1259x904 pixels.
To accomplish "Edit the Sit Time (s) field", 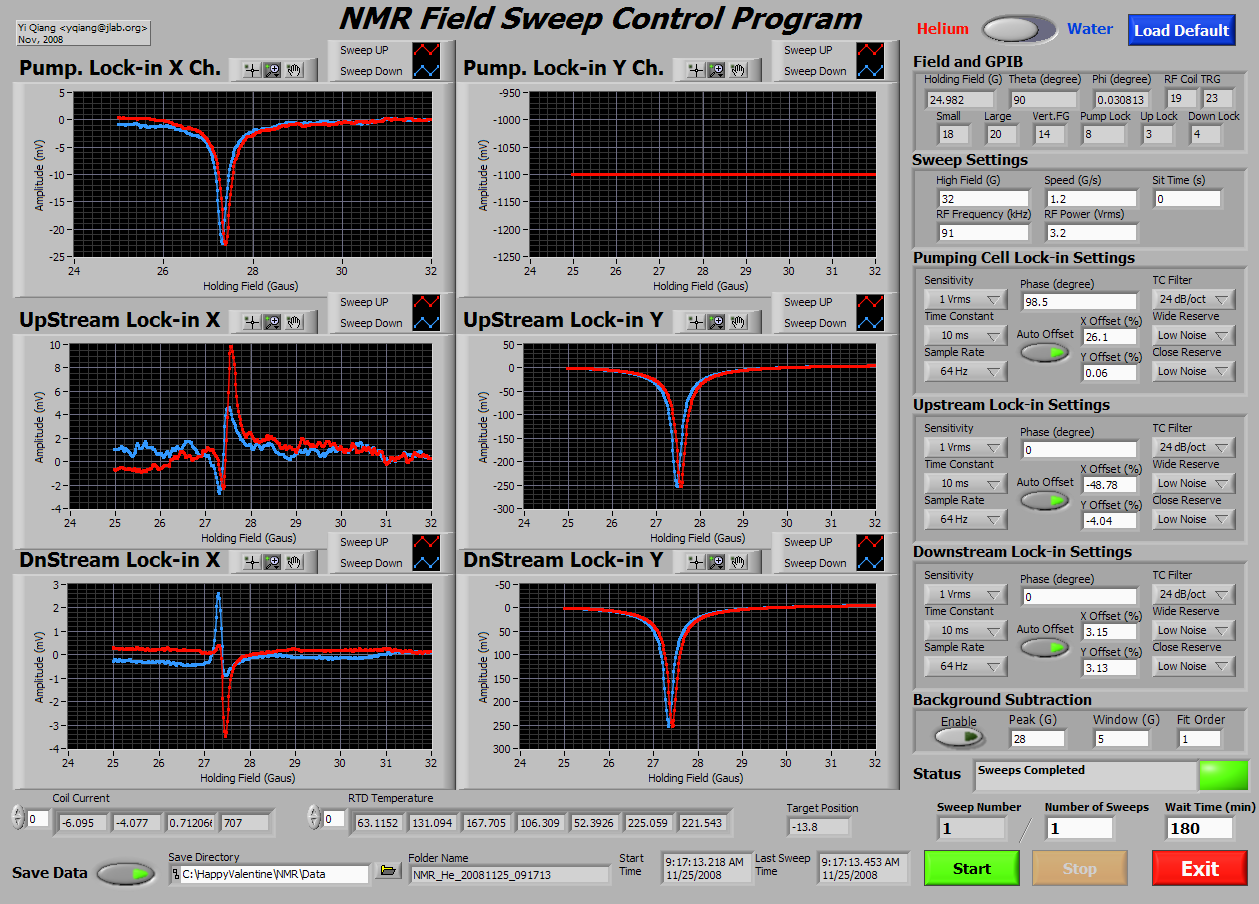I will [1187, 198].
